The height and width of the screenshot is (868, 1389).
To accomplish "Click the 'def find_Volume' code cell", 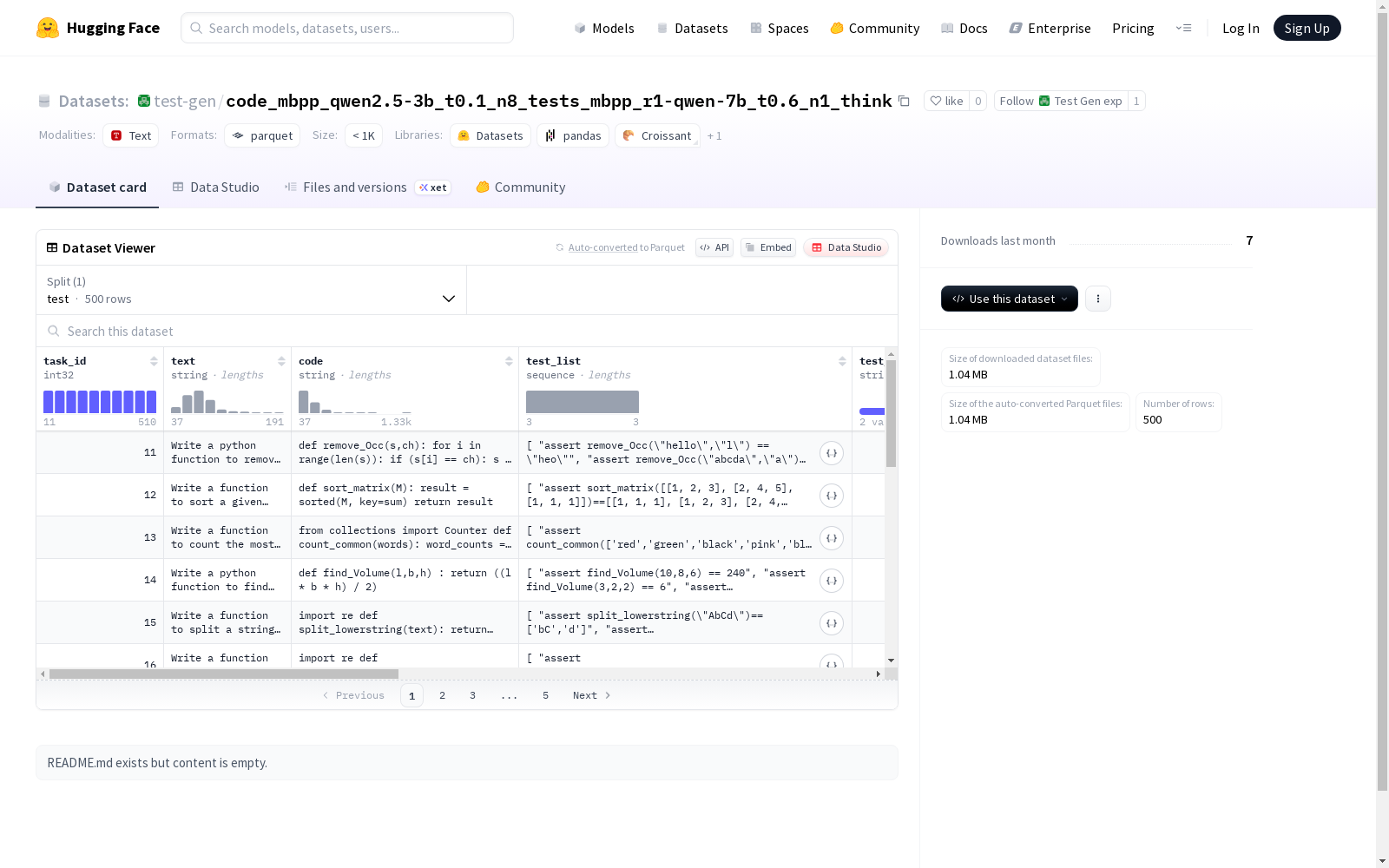I will pyautogui.click(x=405, y=580).
